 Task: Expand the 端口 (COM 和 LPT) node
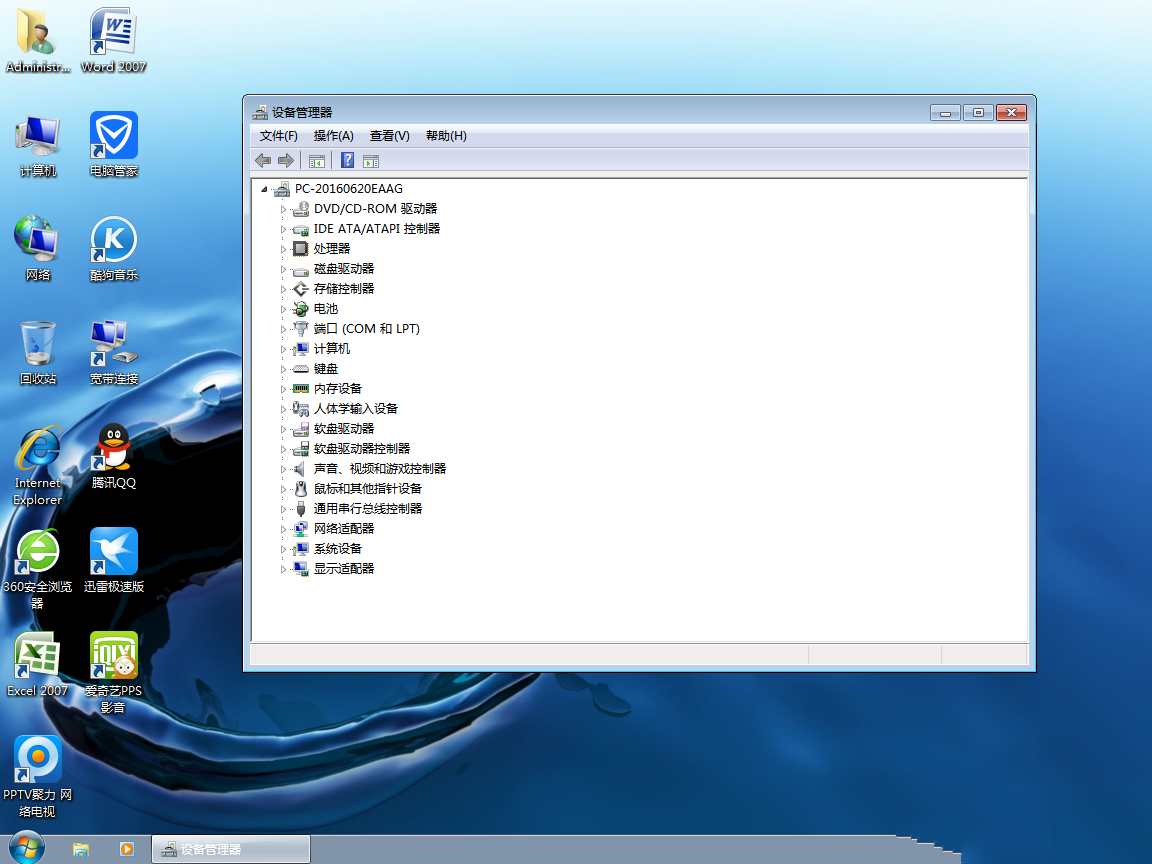pyautogui.click(x=283, y=329)
